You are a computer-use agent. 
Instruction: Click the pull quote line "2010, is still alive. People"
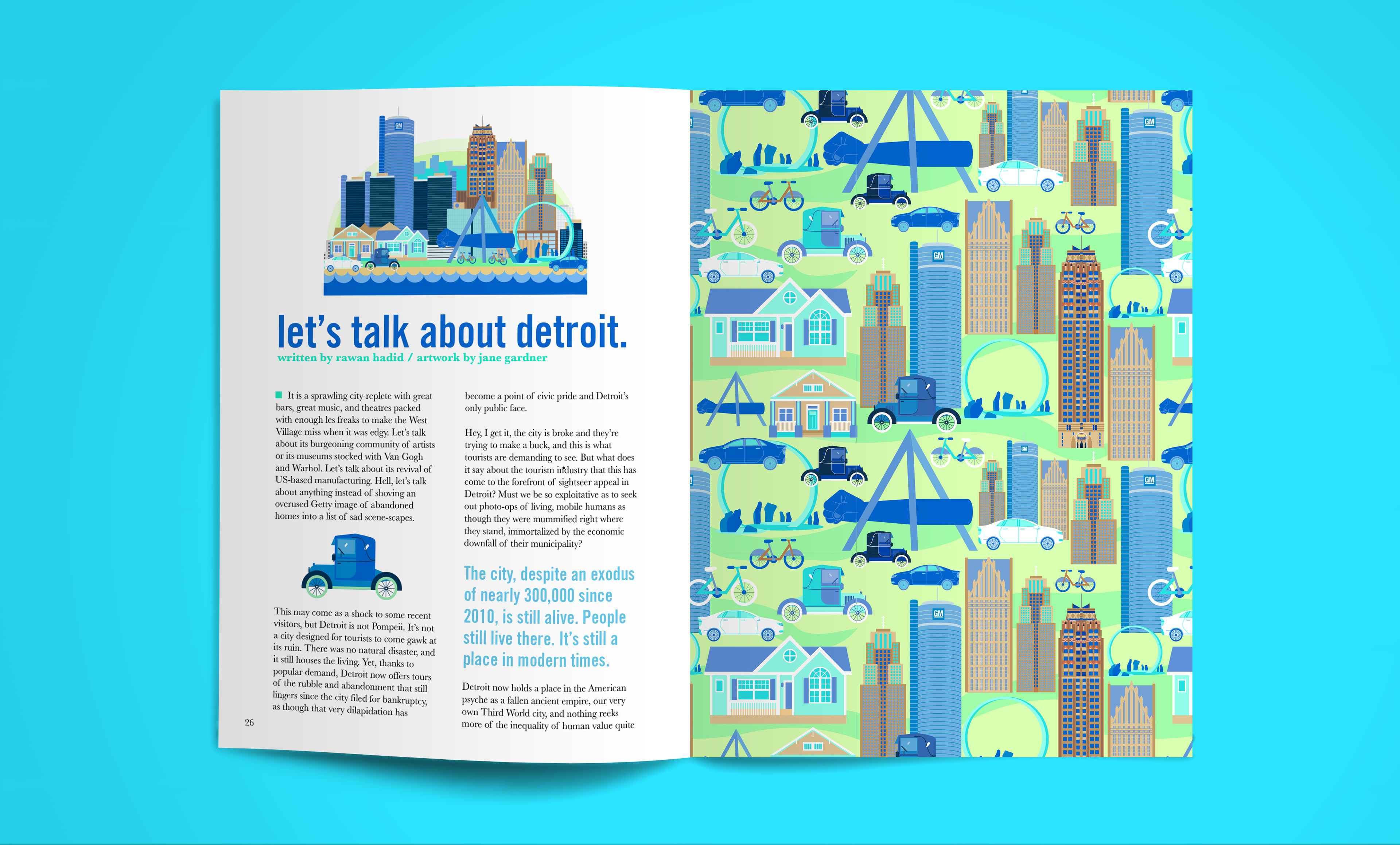coord(544,617)
